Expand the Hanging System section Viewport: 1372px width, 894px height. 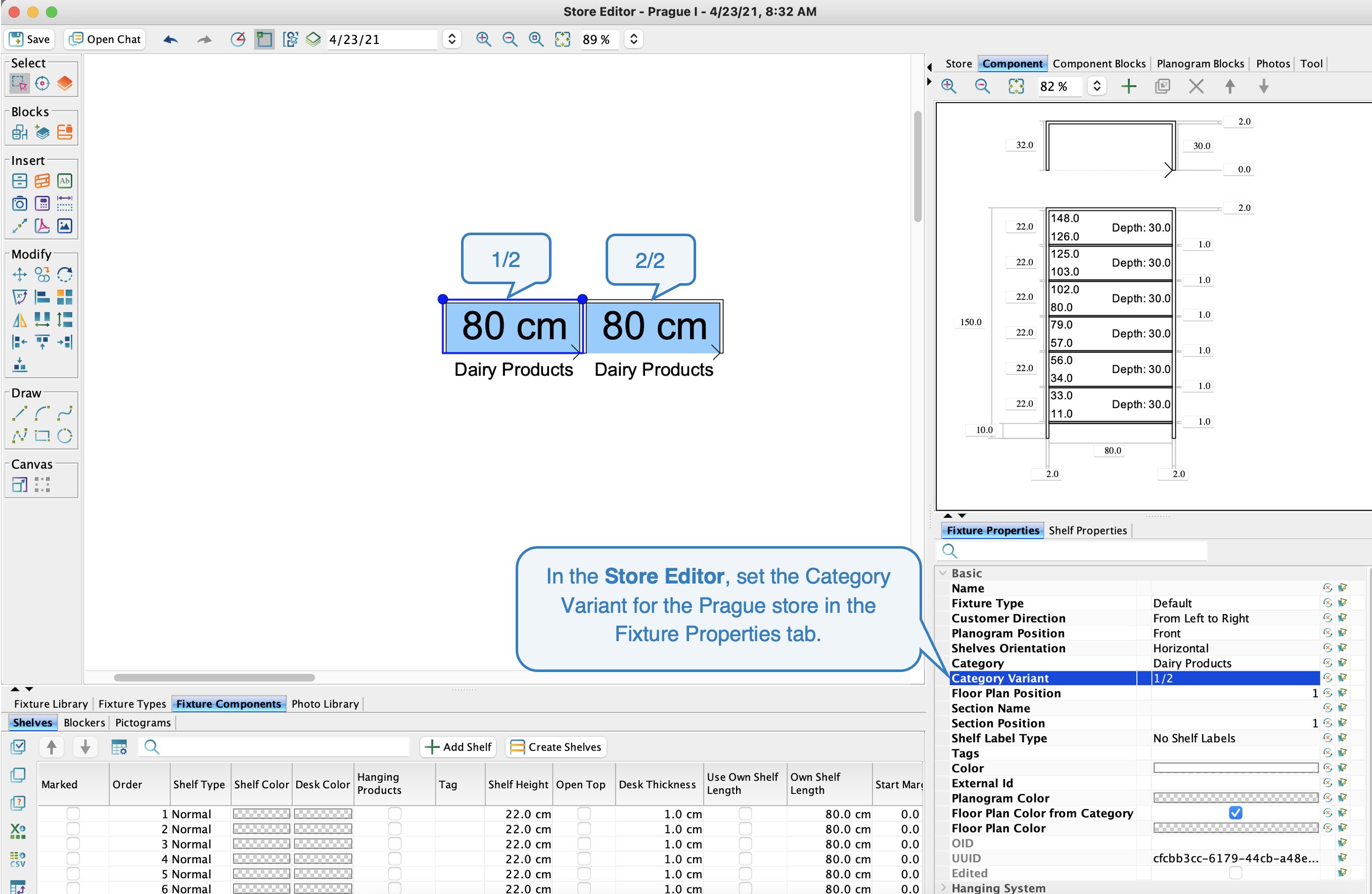(x=943, y=887)
